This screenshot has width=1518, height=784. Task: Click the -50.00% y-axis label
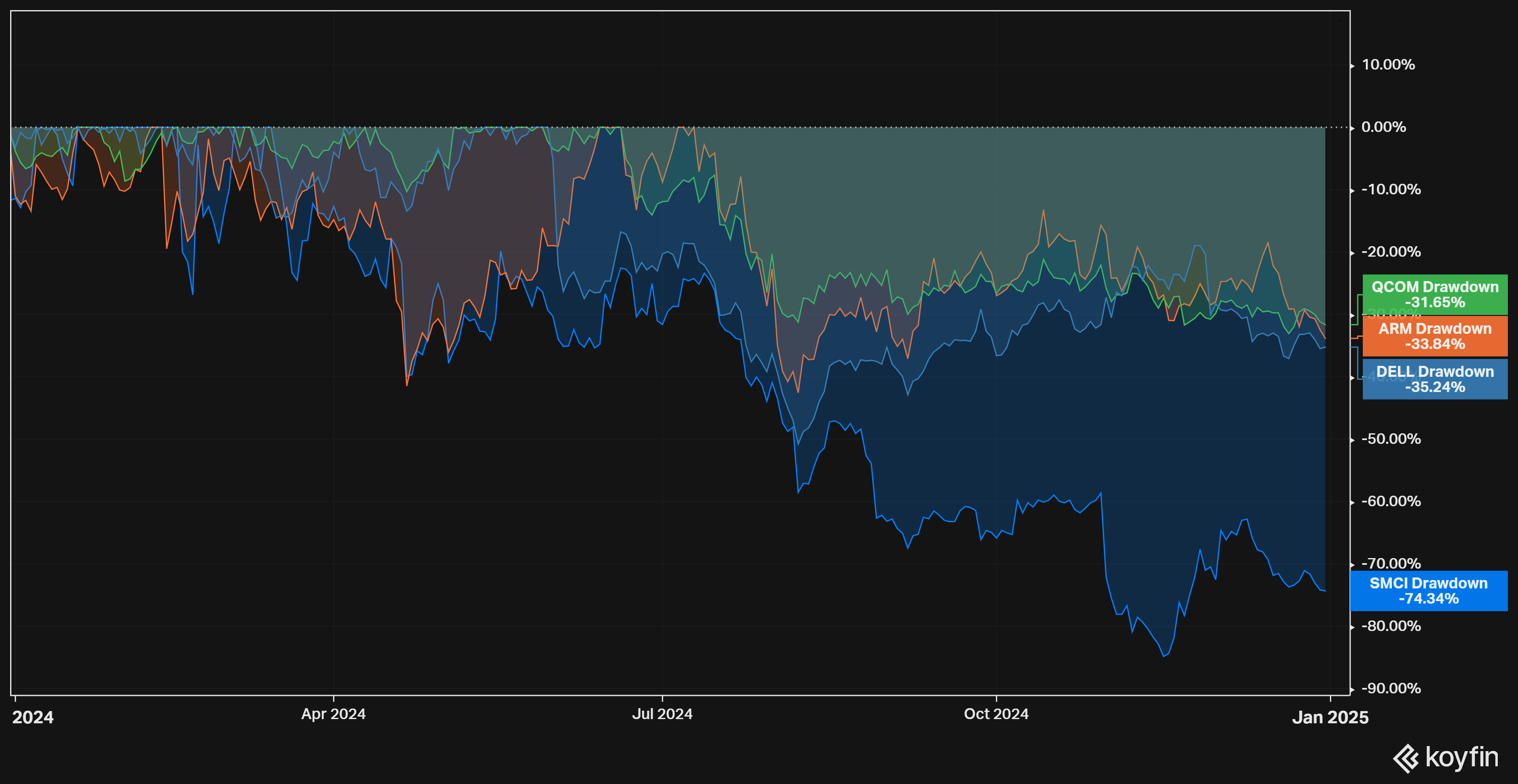coord(1391,439)
